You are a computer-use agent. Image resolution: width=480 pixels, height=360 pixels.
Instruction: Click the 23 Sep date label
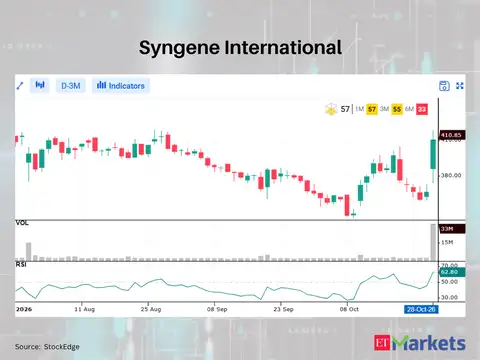pyautogui.click(x=283, y=309)
